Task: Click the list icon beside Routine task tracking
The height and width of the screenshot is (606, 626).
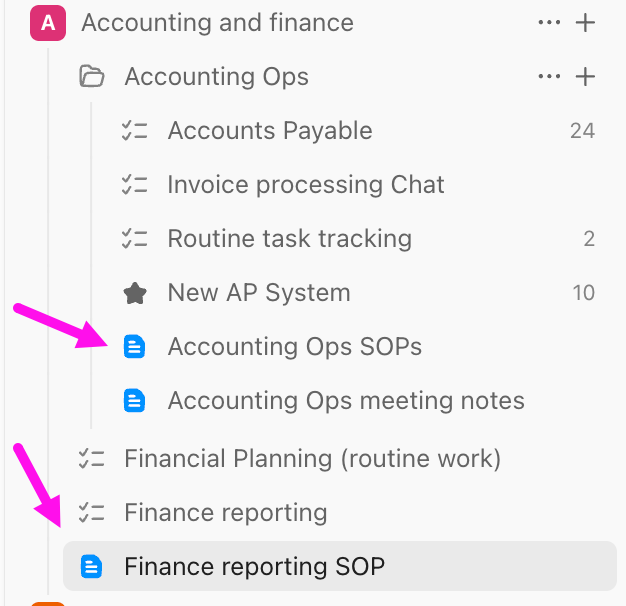Action: (x=134, y=238)
